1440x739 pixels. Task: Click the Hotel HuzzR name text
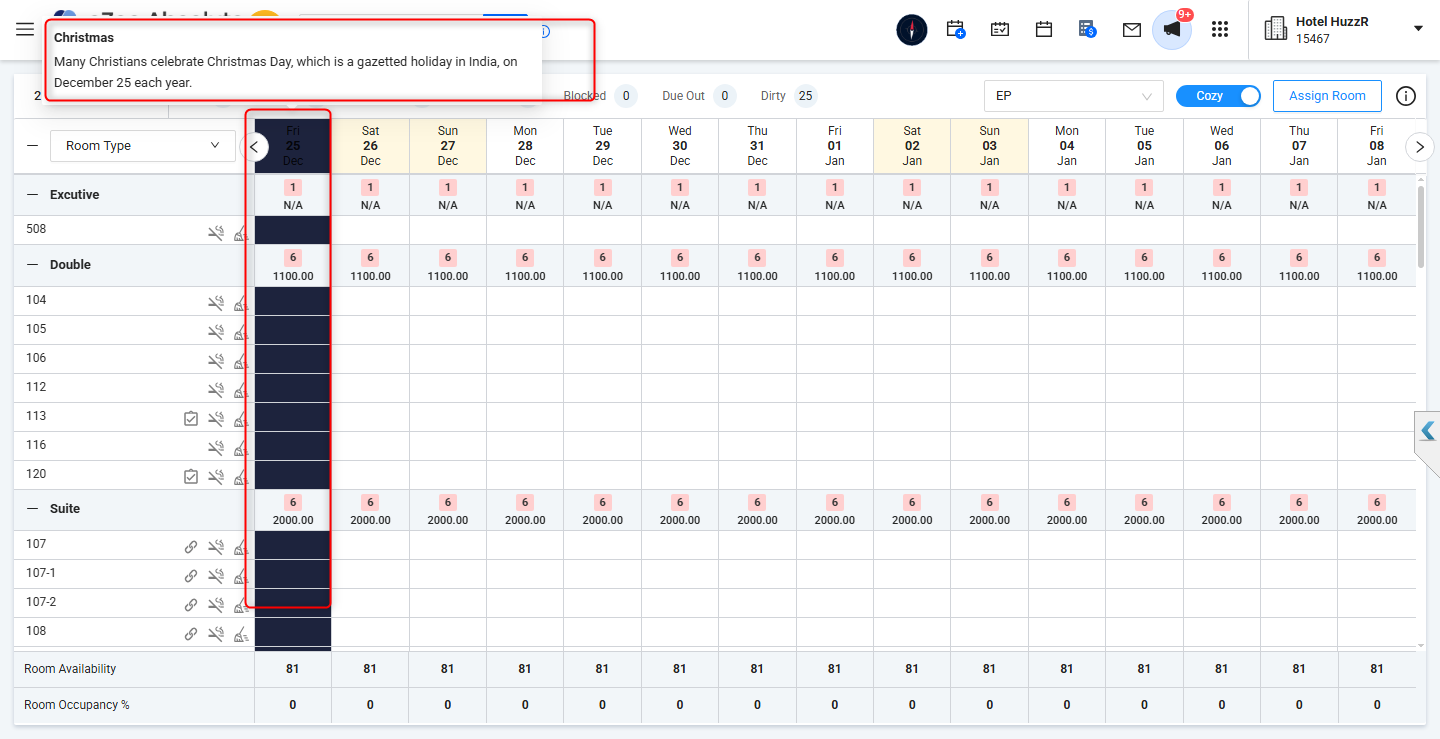click(1332, 21)
